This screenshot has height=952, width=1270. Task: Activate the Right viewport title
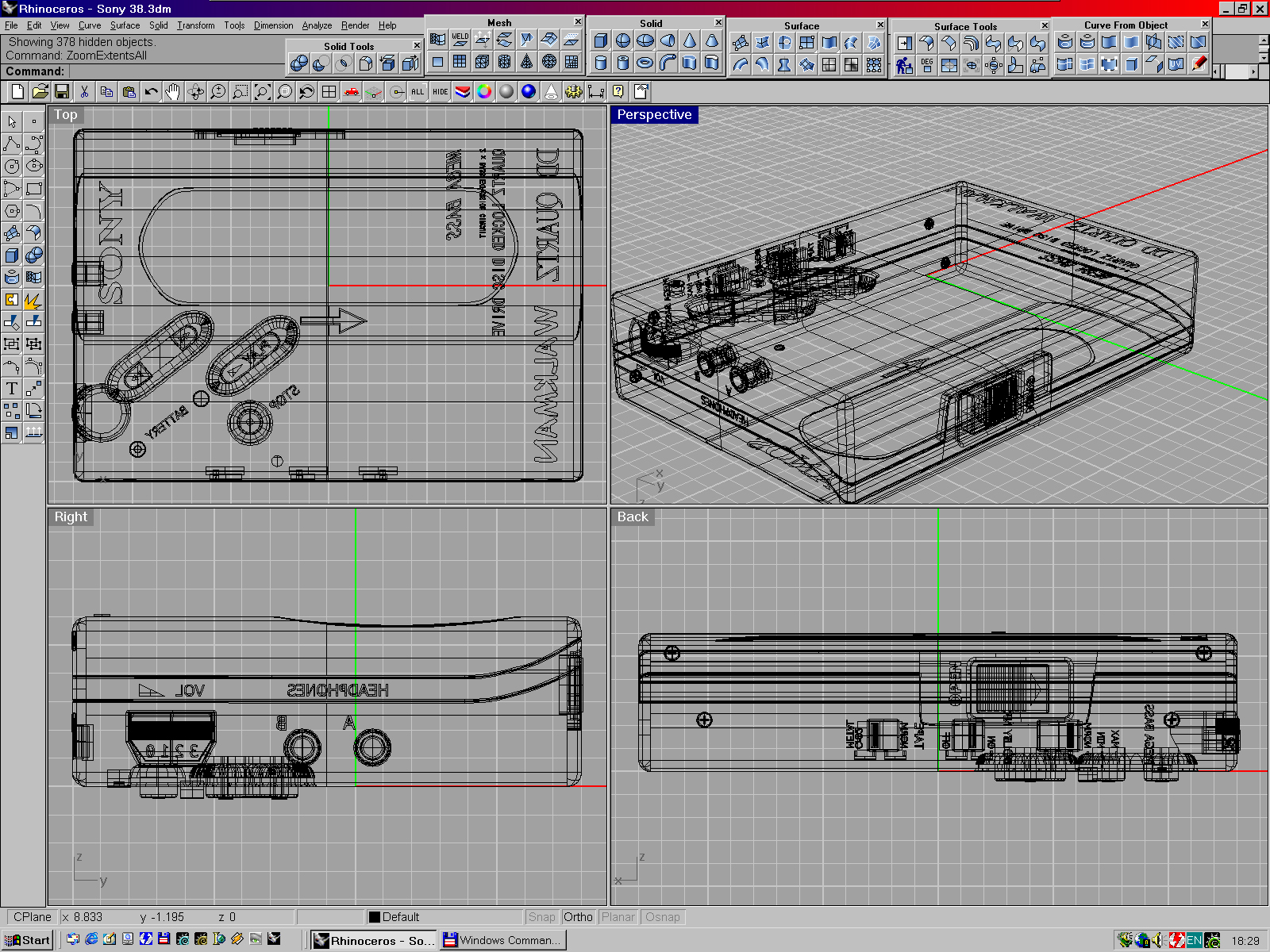pos(71,517)
